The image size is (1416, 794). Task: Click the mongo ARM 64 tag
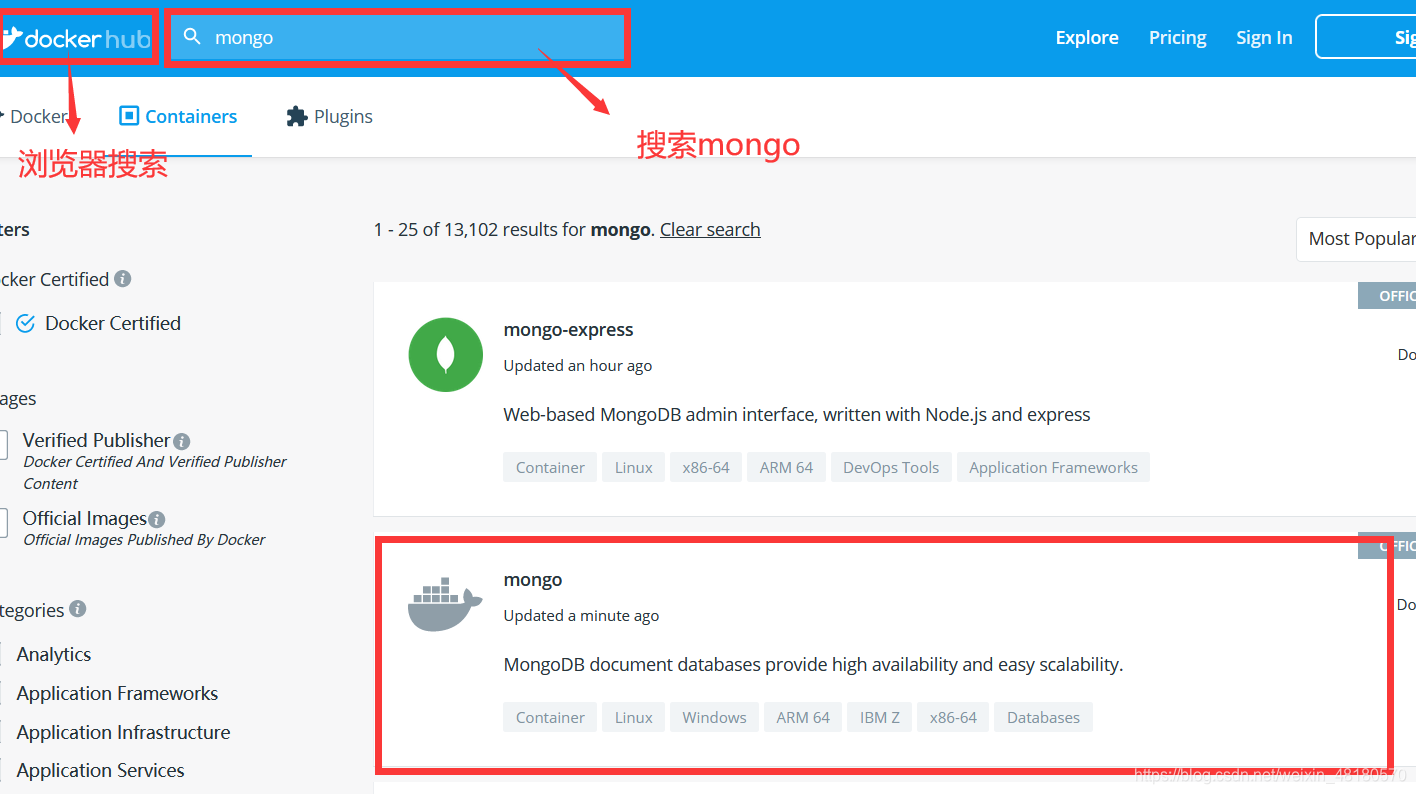pos(803,717)
